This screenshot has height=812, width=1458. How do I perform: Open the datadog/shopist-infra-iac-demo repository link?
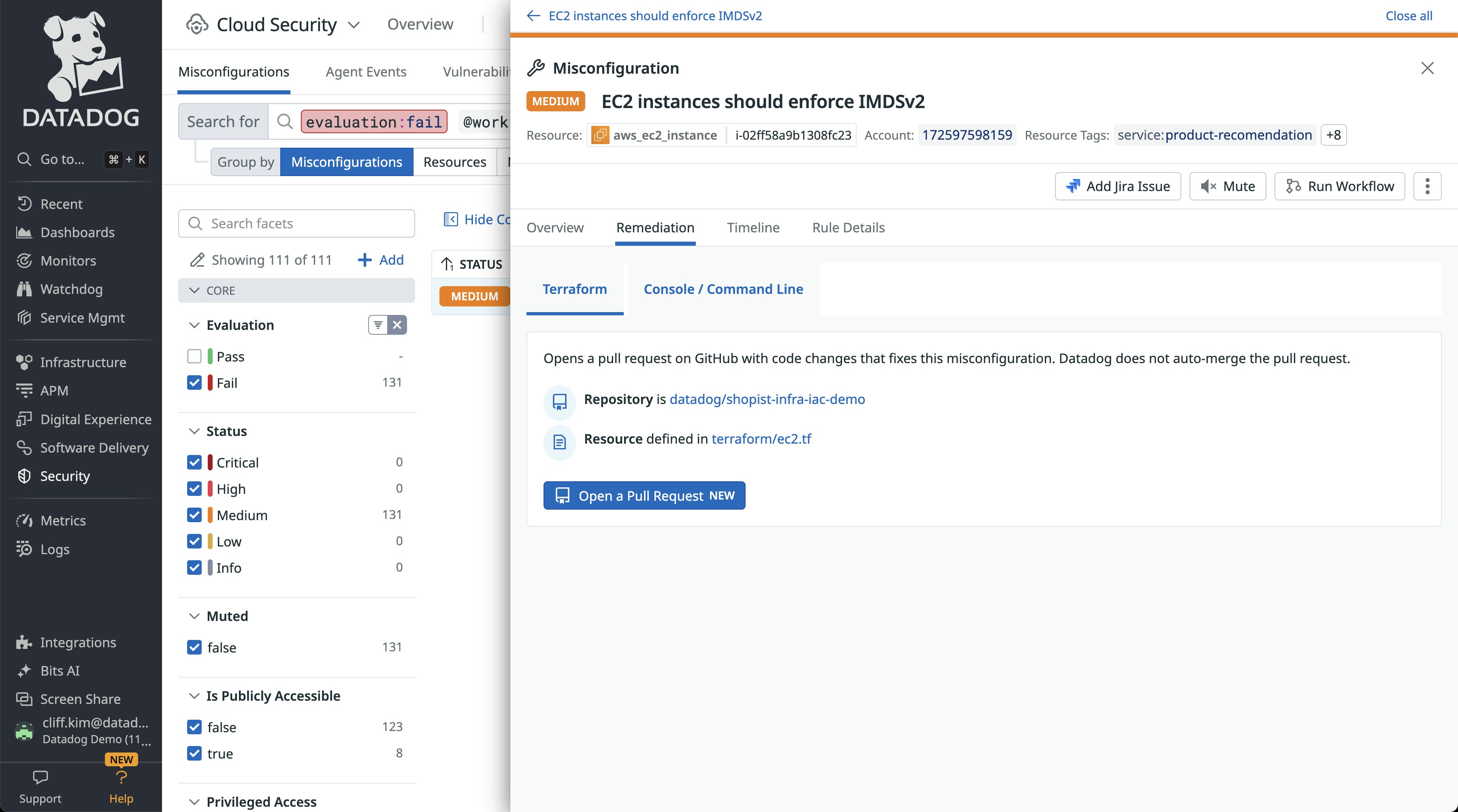[x=767, y=400]
